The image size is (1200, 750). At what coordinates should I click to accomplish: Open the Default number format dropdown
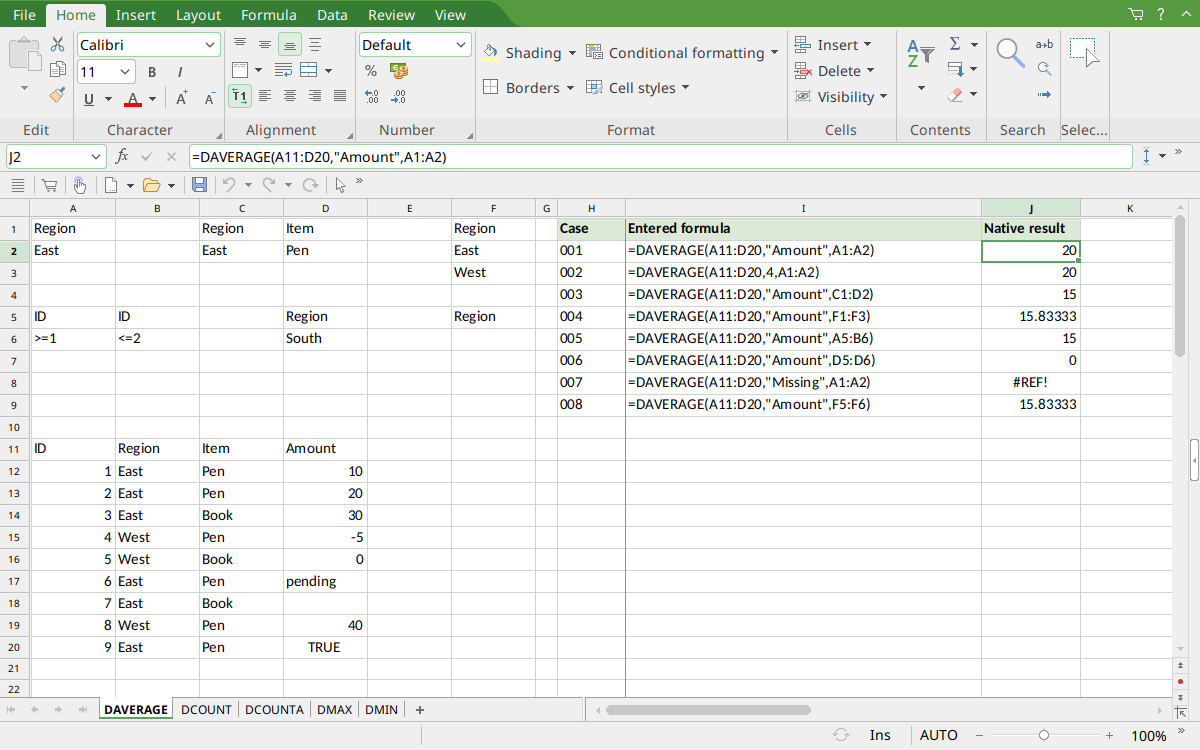[x=461, y=45]
